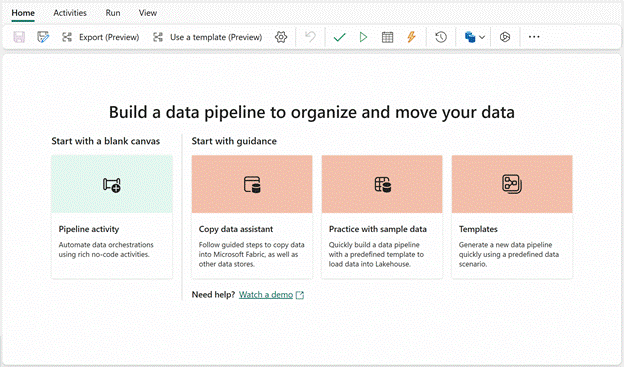Viewport: 624px width, 367px height.
Task: View run history clock icon
Action: point(441,37)
